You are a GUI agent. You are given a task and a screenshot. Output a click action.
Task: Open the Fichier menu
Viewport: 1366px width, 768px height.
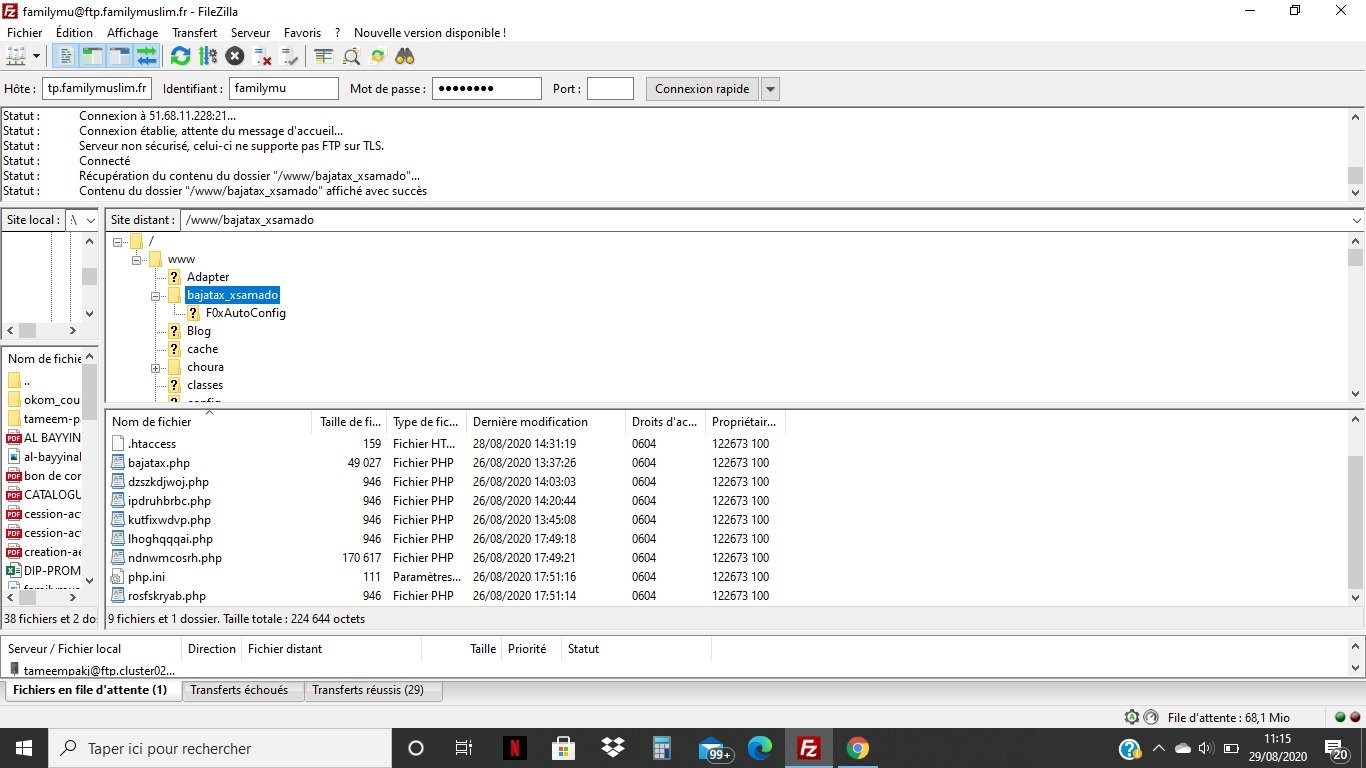pyautogui.click(x=25, y=33)
